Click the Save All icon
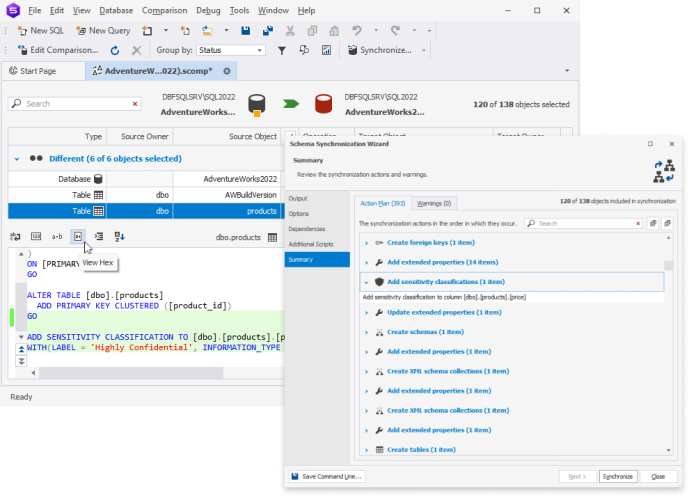 (x=268, y=31)
